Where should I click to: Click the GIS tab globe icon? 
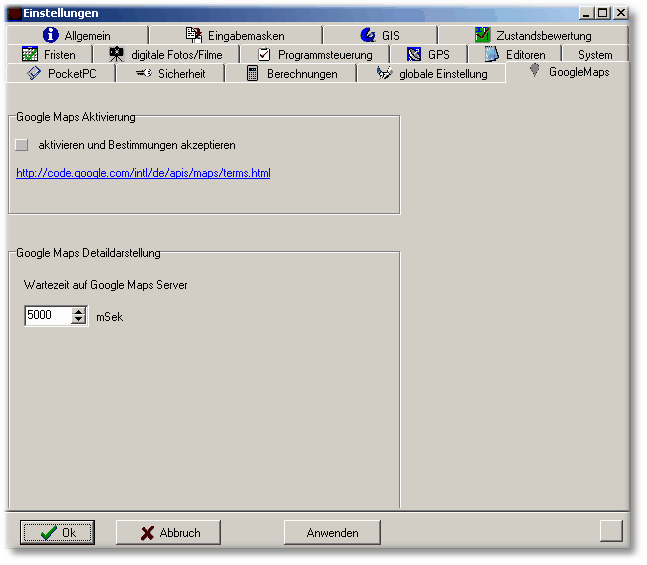pyautogui.click(x=367, y=35)
